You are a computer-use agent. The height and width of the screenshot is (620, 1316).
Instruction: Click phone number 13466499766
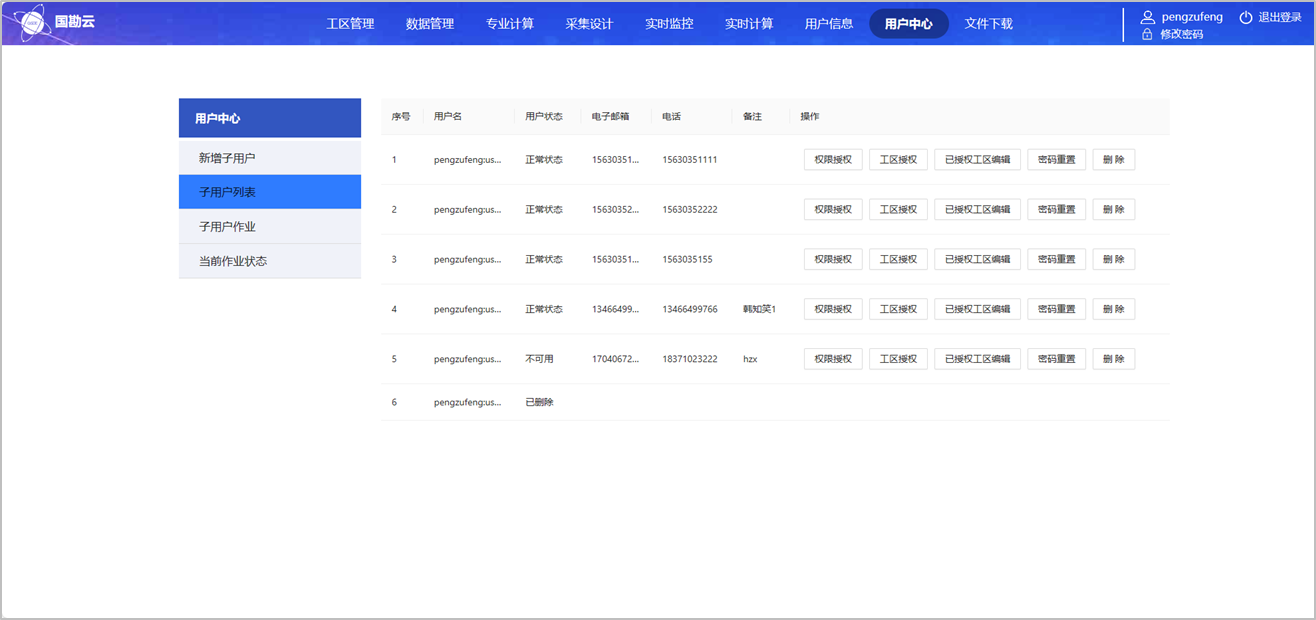[x=690, y=309]
